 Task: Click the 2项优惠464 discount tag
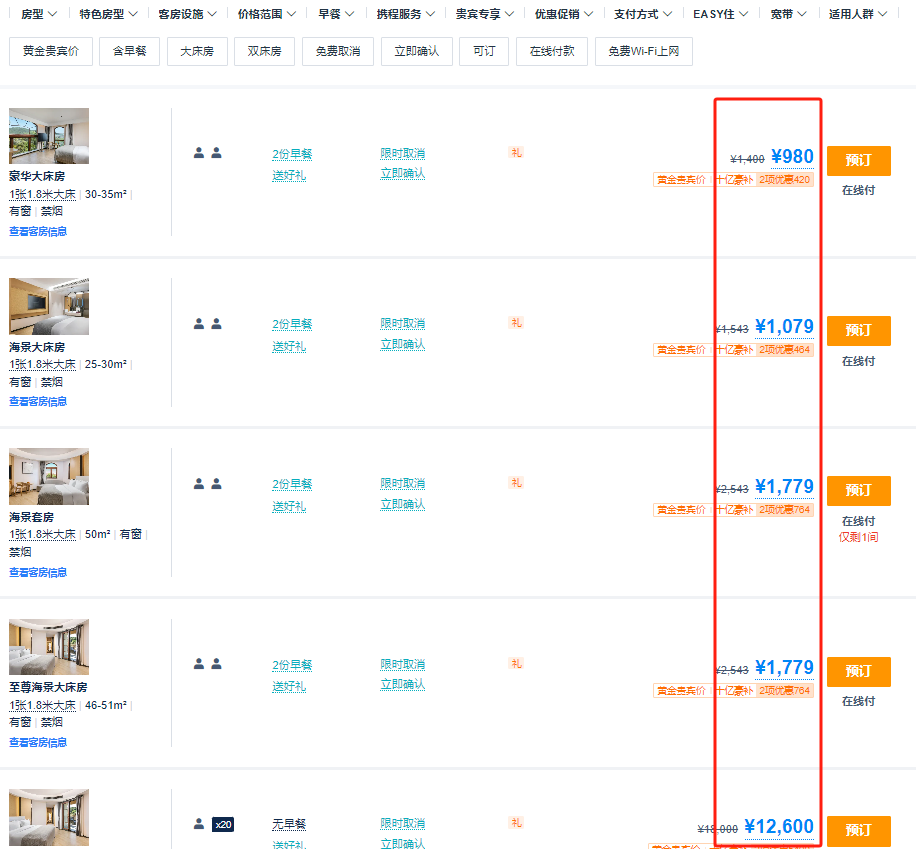(785, 350)
